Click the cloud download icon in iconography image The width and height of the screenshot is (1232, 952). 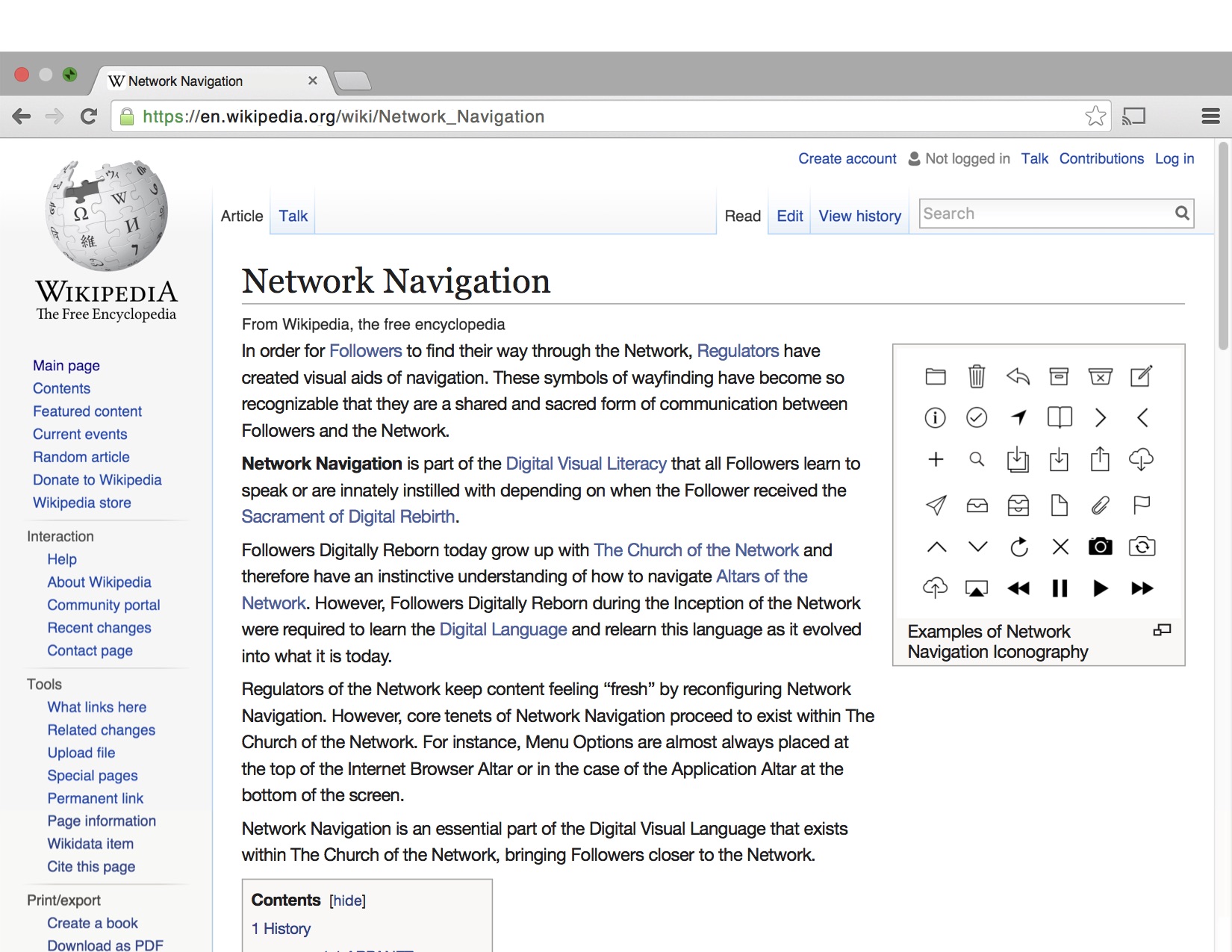coord(1141,459)
